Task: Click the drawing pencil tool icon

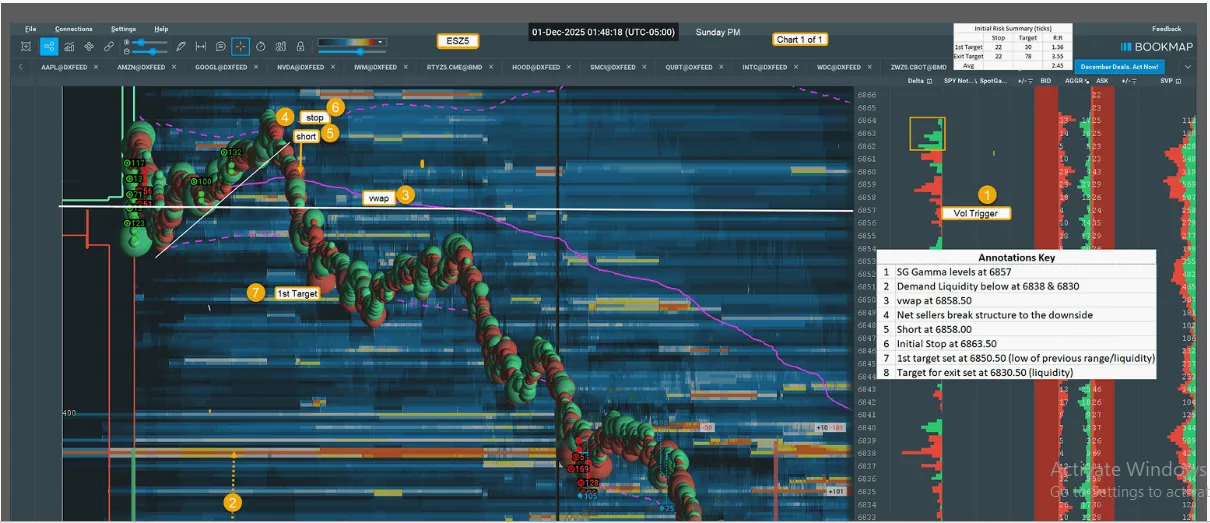Action: [x=181, y=46]
